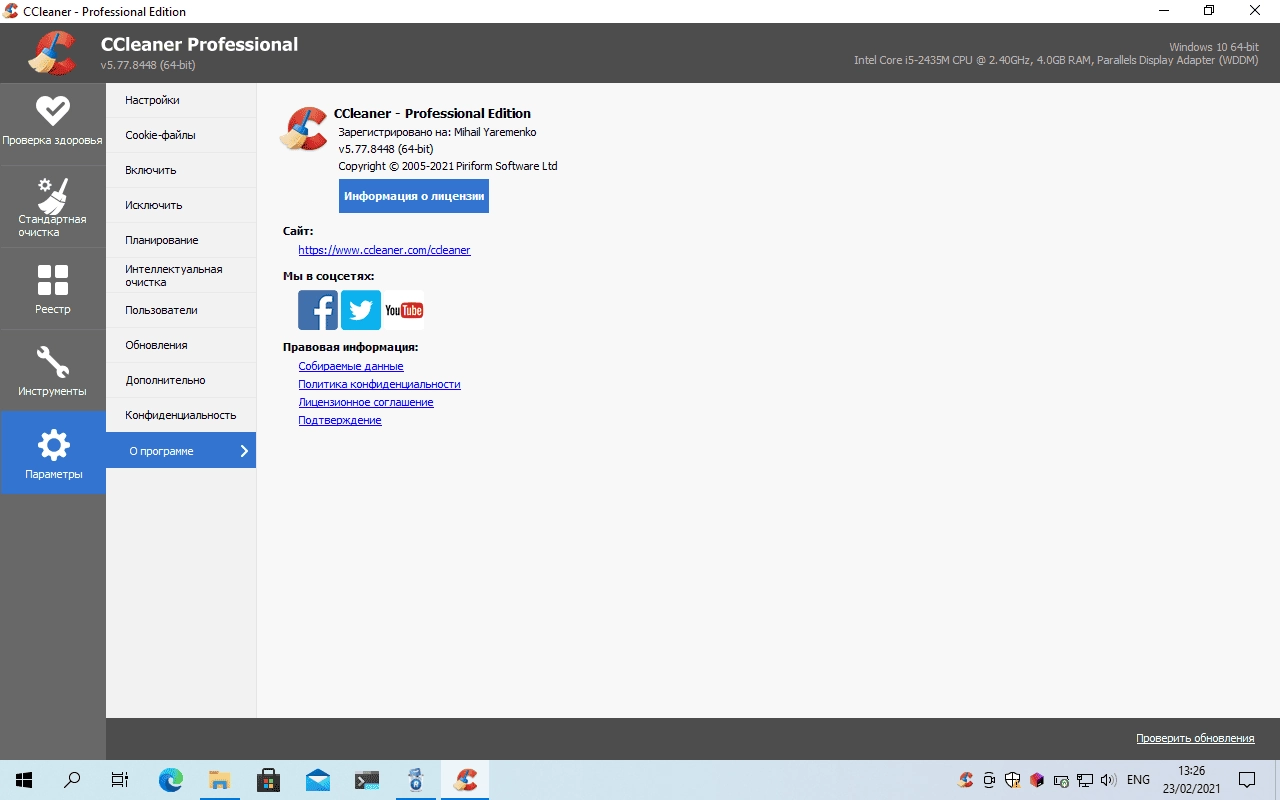Screen dimensions: 1280x800
Task: Go to the Реестр section
Action: 52,289
